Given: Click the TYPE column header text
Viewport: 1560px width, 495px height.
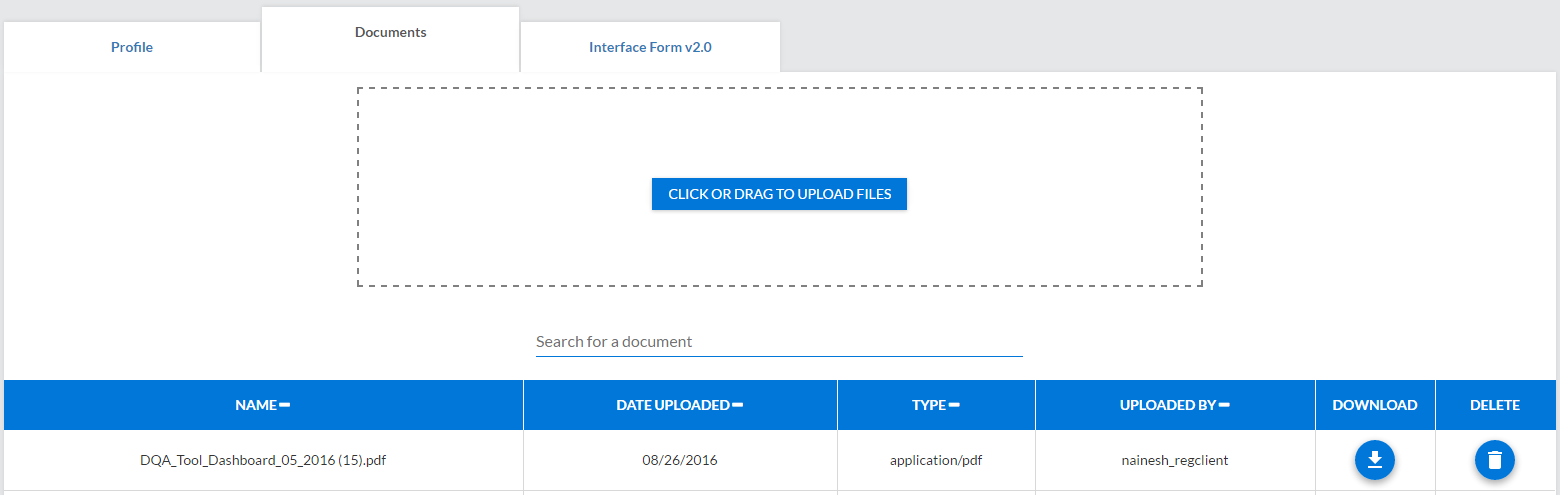Looking at the screenshot, I should pos(928,405).
